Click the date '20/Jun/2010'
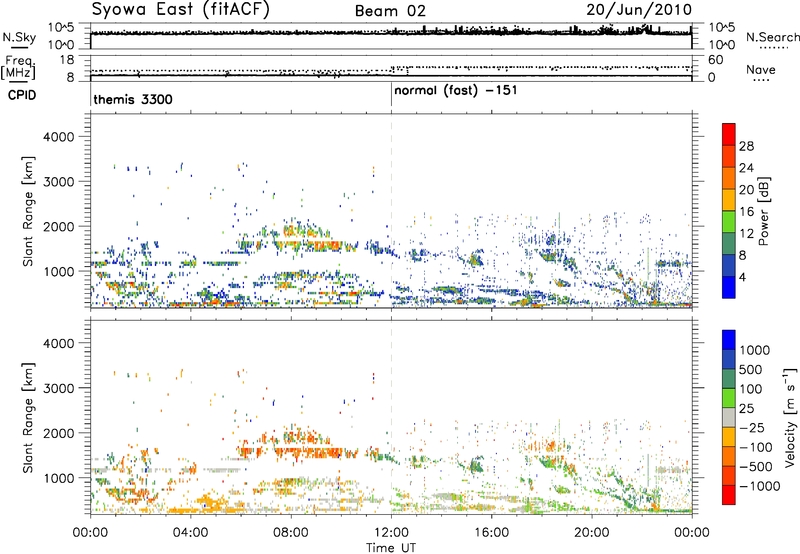 [x=639, y=10]
